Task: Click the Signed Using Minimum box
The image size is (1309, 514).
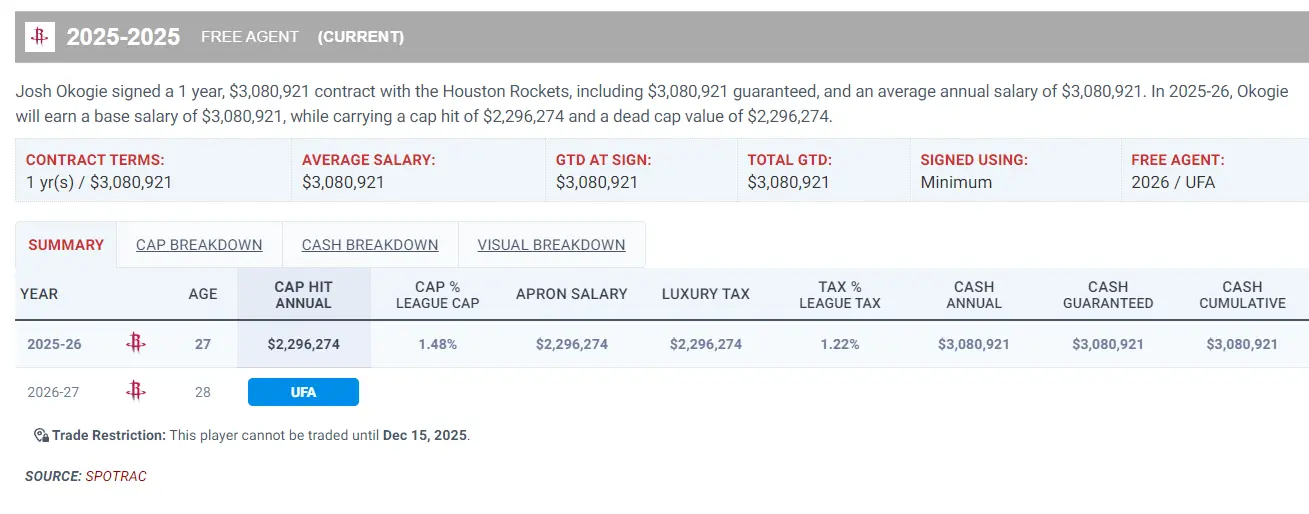Action: click(x=1015, y=171)
